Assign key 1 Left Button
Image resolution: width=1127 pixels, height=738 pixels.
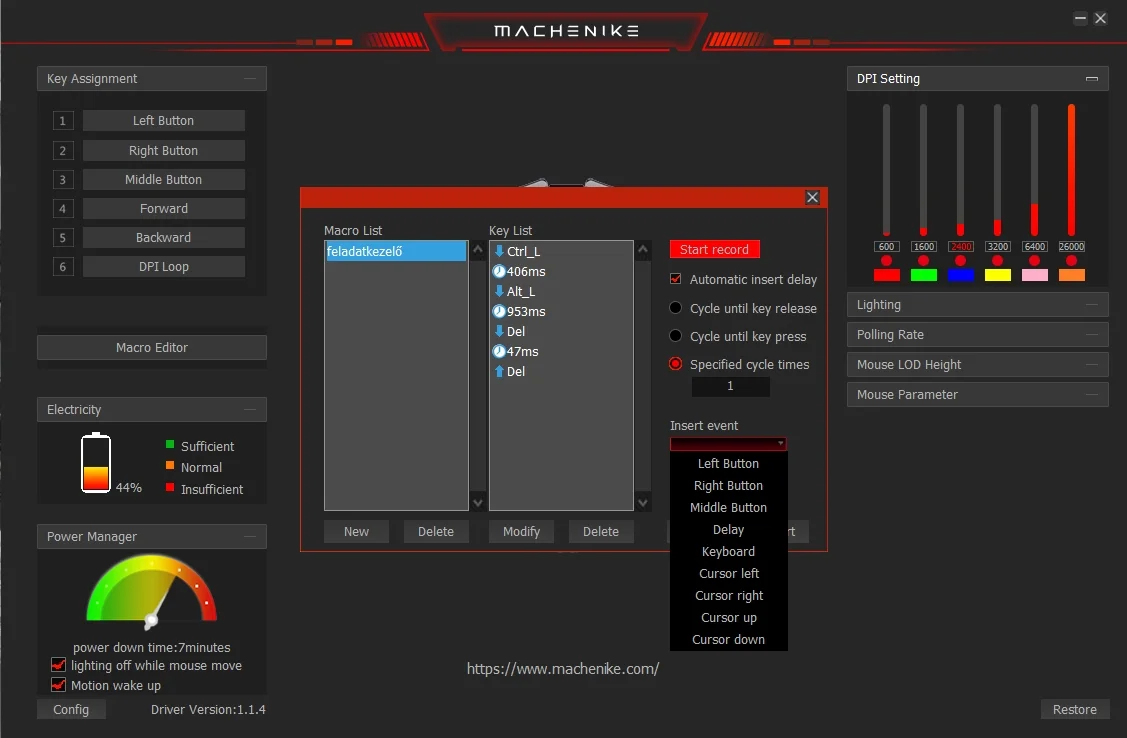164,121
